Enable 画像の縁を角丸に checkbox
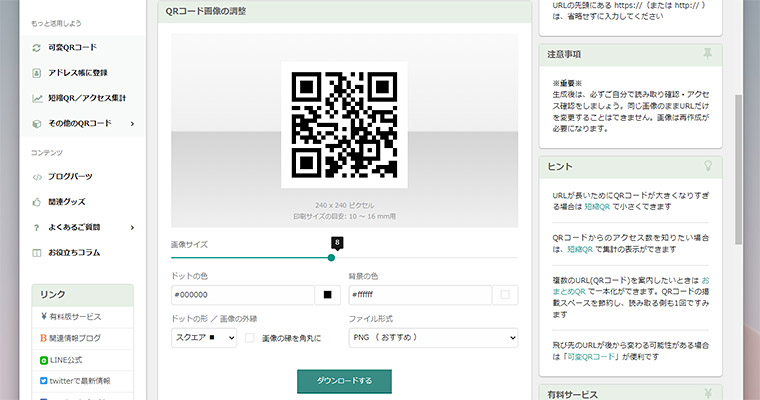Screen dimensions: 760x400 (250, 338)
